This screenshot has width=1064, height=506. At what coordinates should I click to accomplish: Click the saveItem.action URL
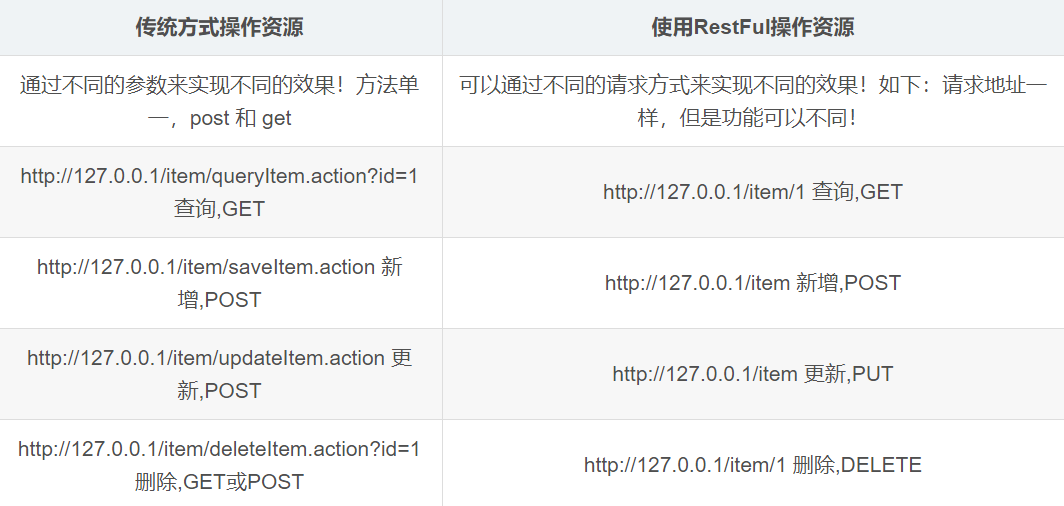pos(206,267)
